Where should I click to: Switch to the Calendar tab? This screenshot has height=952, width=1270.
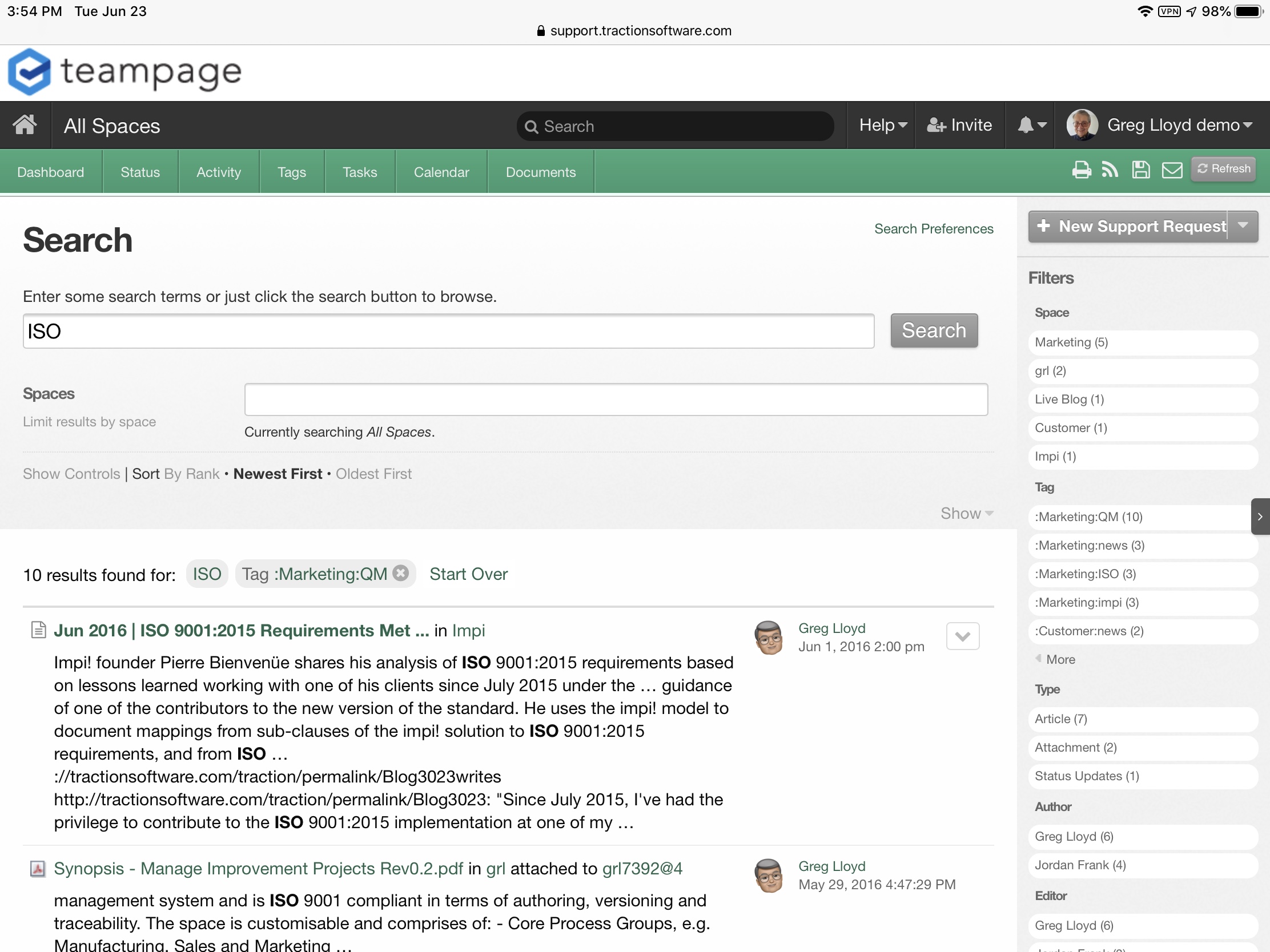click(x=441, y=172)
